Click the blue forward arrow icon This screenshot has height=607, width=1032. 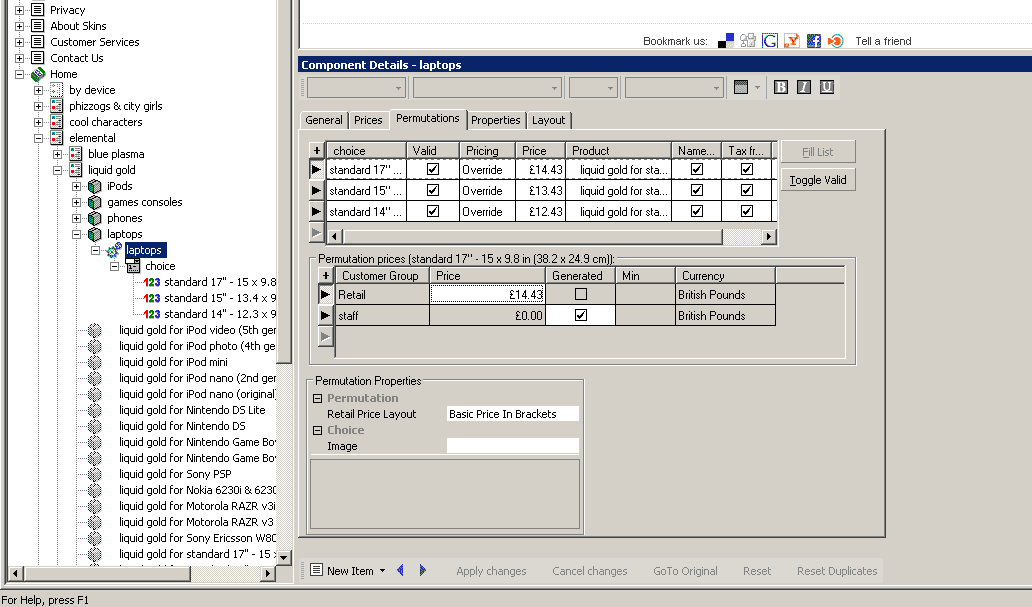(423, 571)
